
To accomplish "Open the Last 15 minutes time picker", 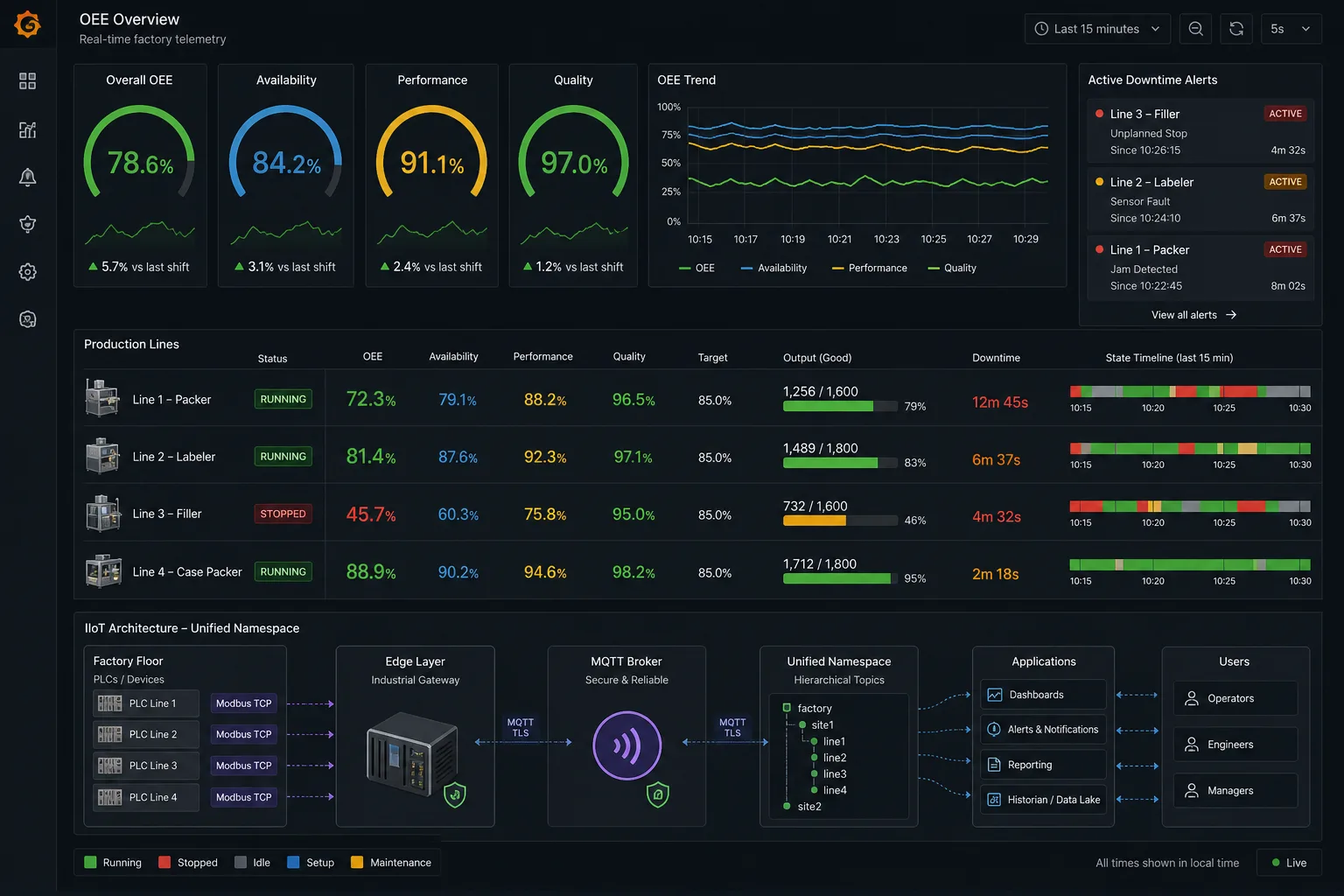I will 1097,29.
